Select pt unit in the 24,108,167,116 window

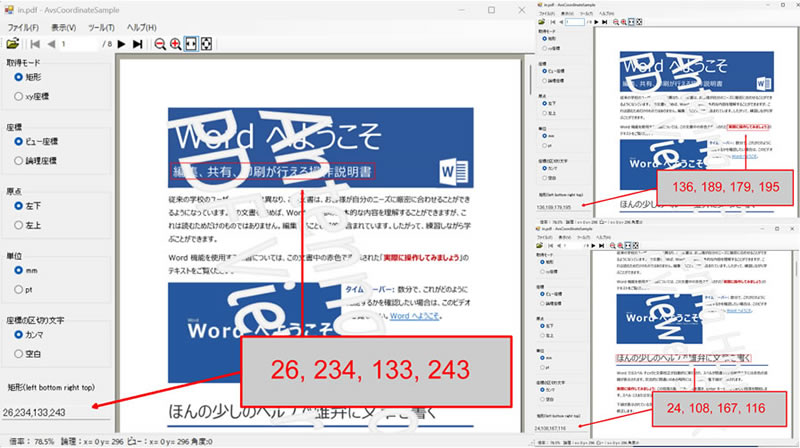[x=546, y=367]
